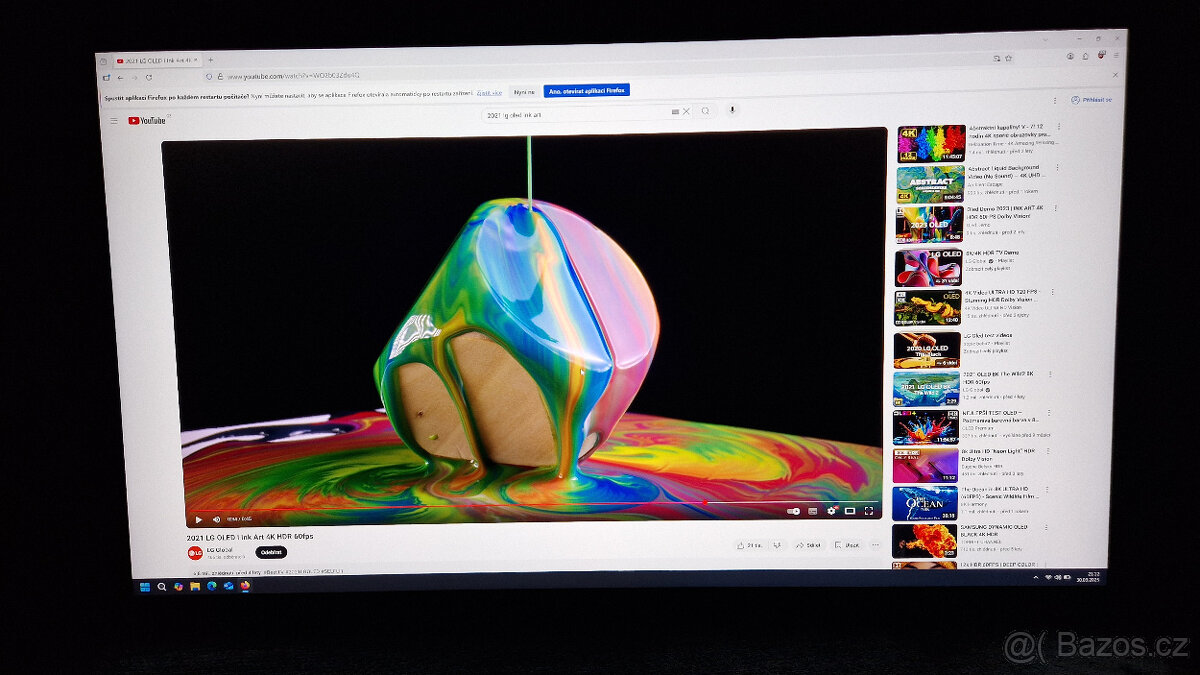Toggle the autoplay switch in the player
Screen dimensions: 1200x675
794,511
